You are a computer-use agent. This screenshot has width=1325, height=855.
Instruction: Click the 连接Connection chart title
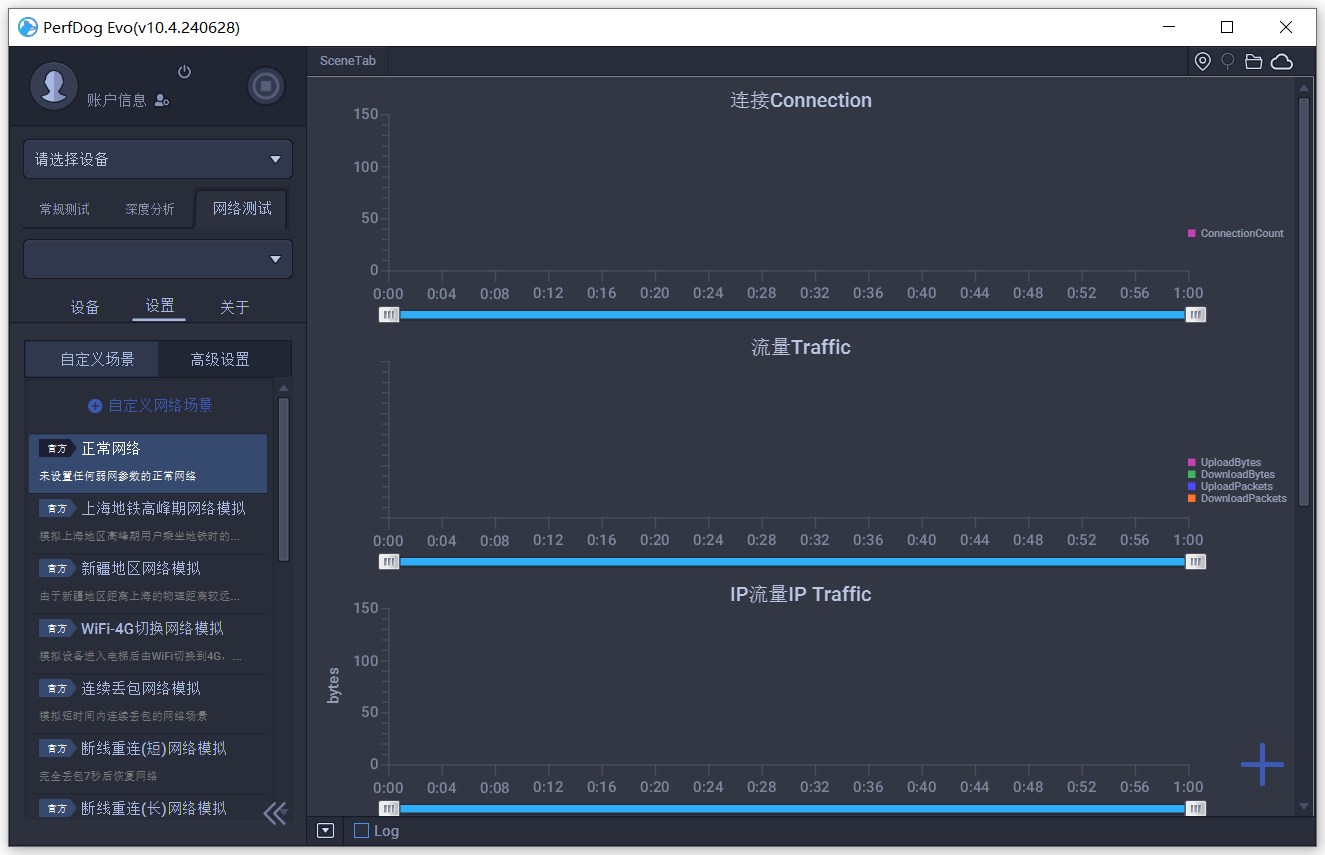[801, 100]
